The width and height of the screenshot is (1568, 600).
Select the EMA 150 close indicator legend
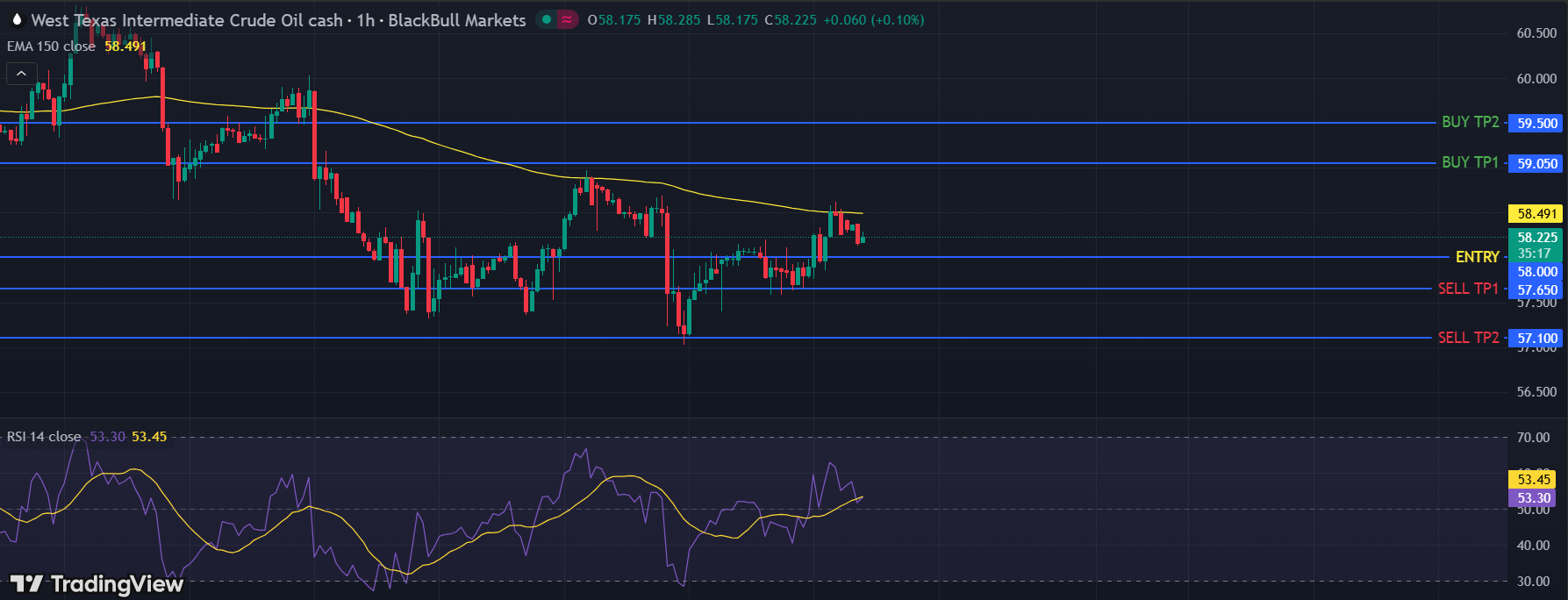click(x=51, y=46)
